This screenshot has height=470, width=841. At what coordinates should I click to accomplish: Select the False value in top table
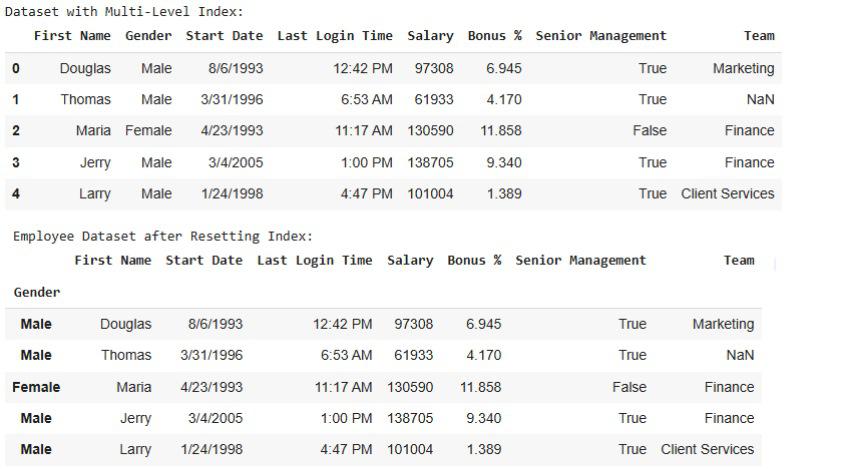pos(650,131)
